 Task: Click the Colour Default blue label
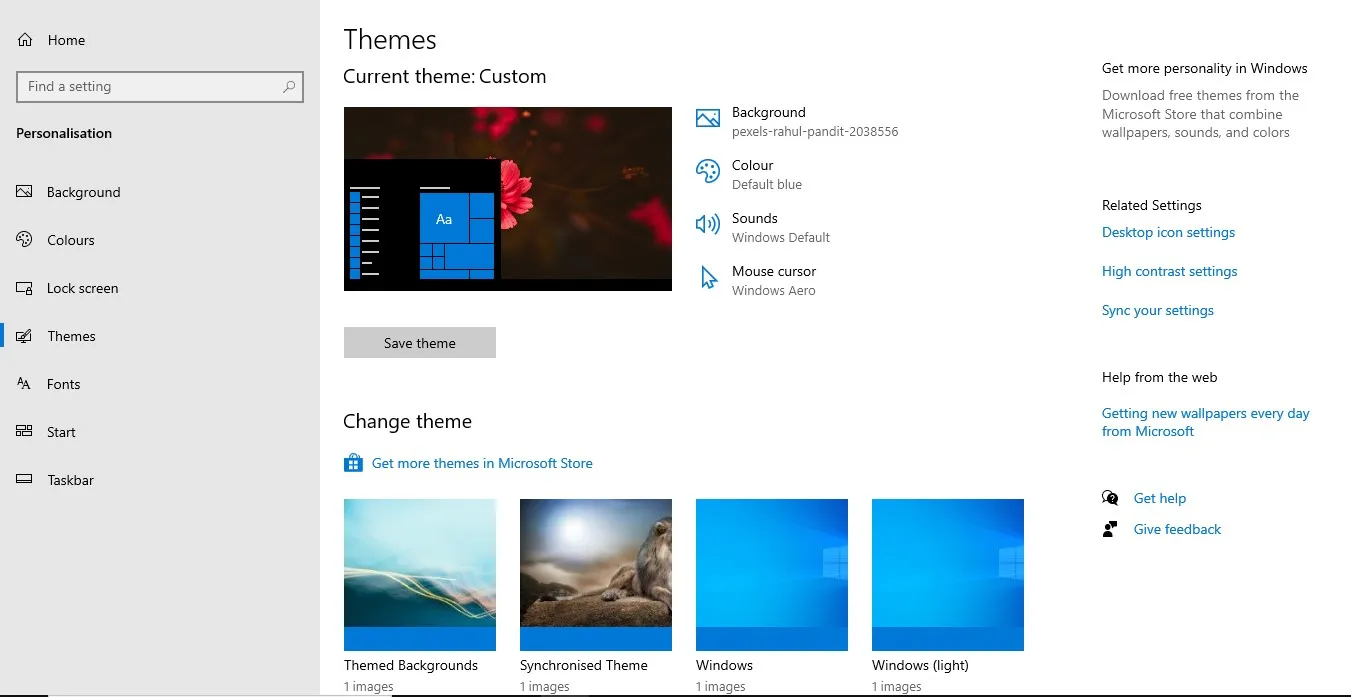767,174
